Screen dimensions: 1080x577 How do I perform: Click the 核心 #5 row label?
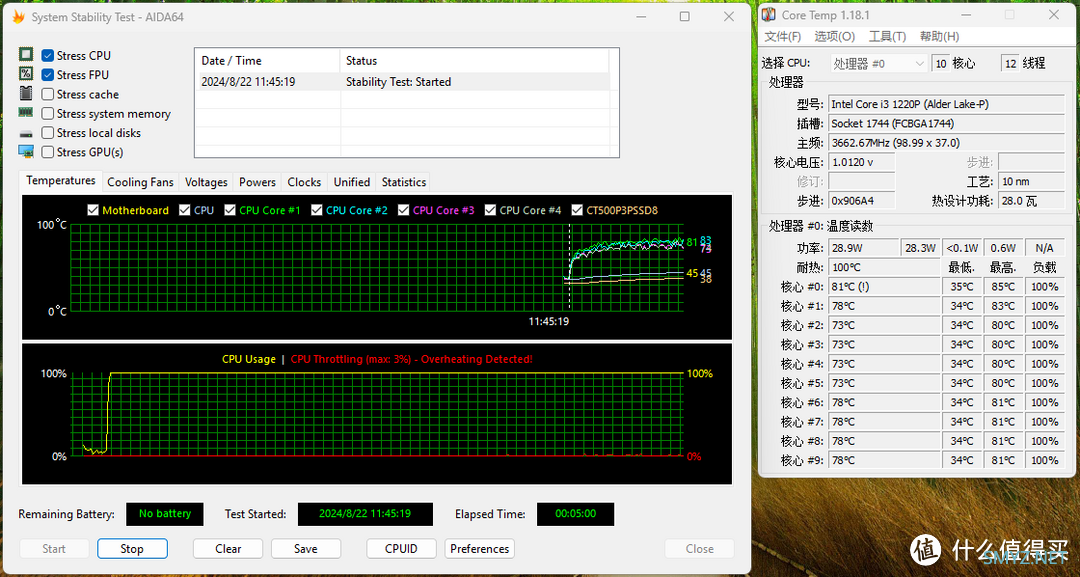point(802,383)
